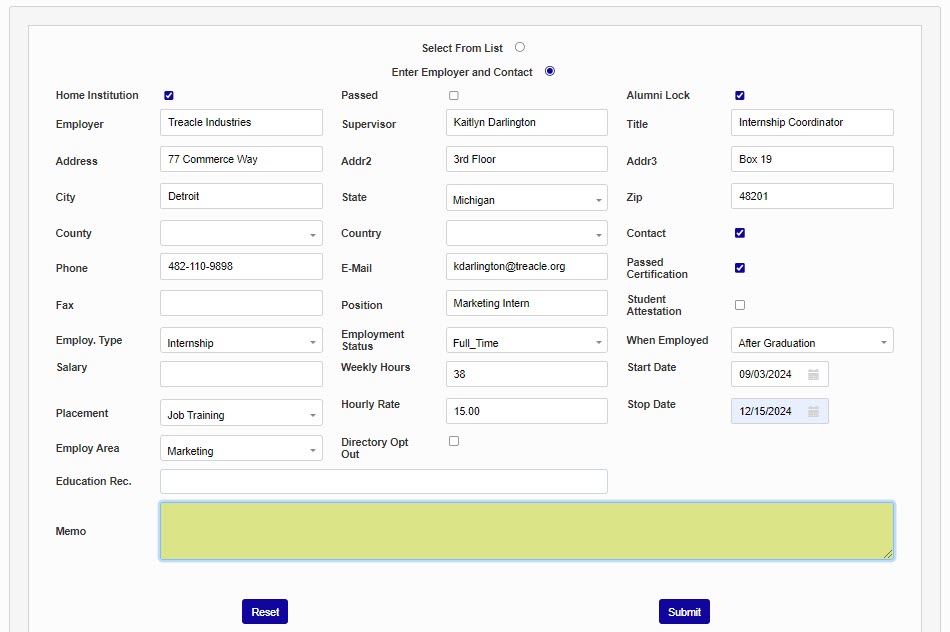Focus the empty Salary input field

pyautogui.click(x=241, y=374)
